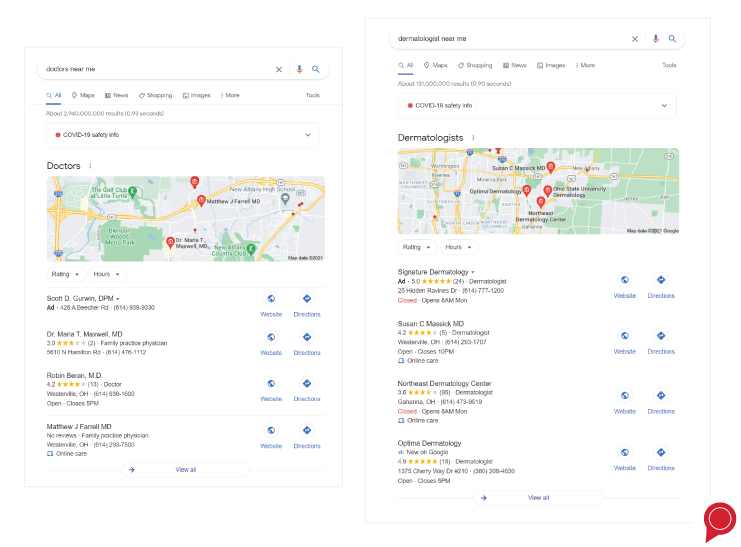Open Directions icon for Optima Dermatology

pyautogui.click(x=661, y=452)
